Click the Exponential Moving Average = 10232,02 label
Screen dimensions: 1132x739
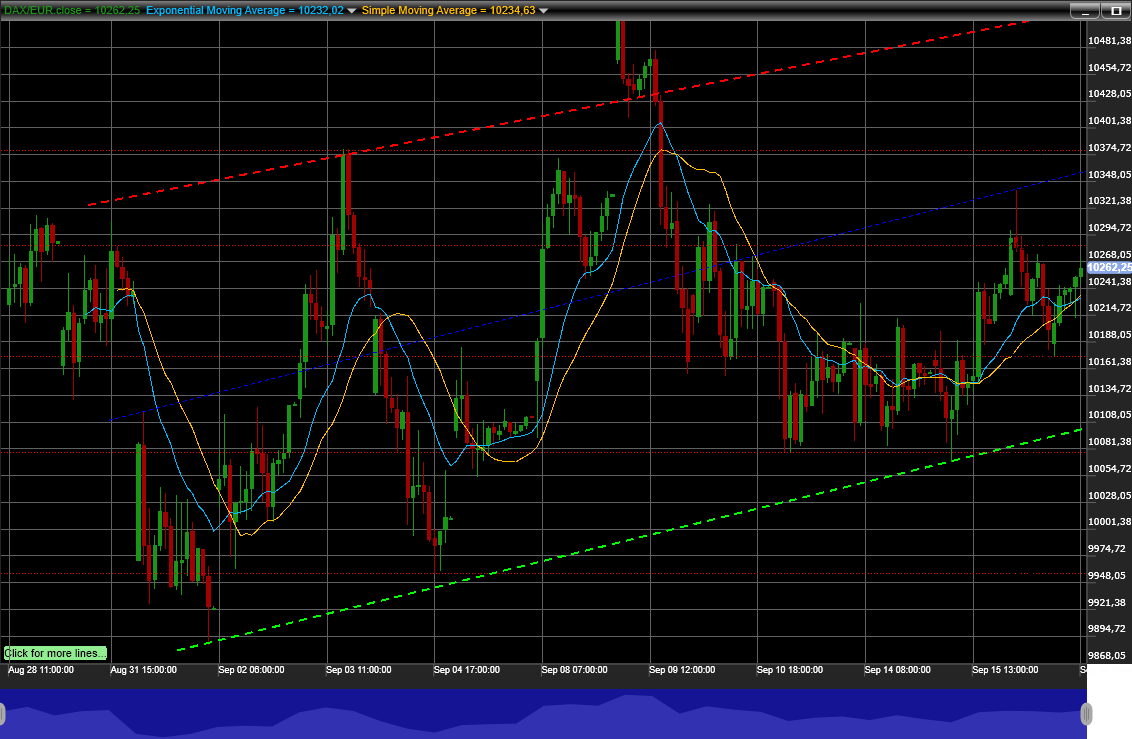(245, 10)
